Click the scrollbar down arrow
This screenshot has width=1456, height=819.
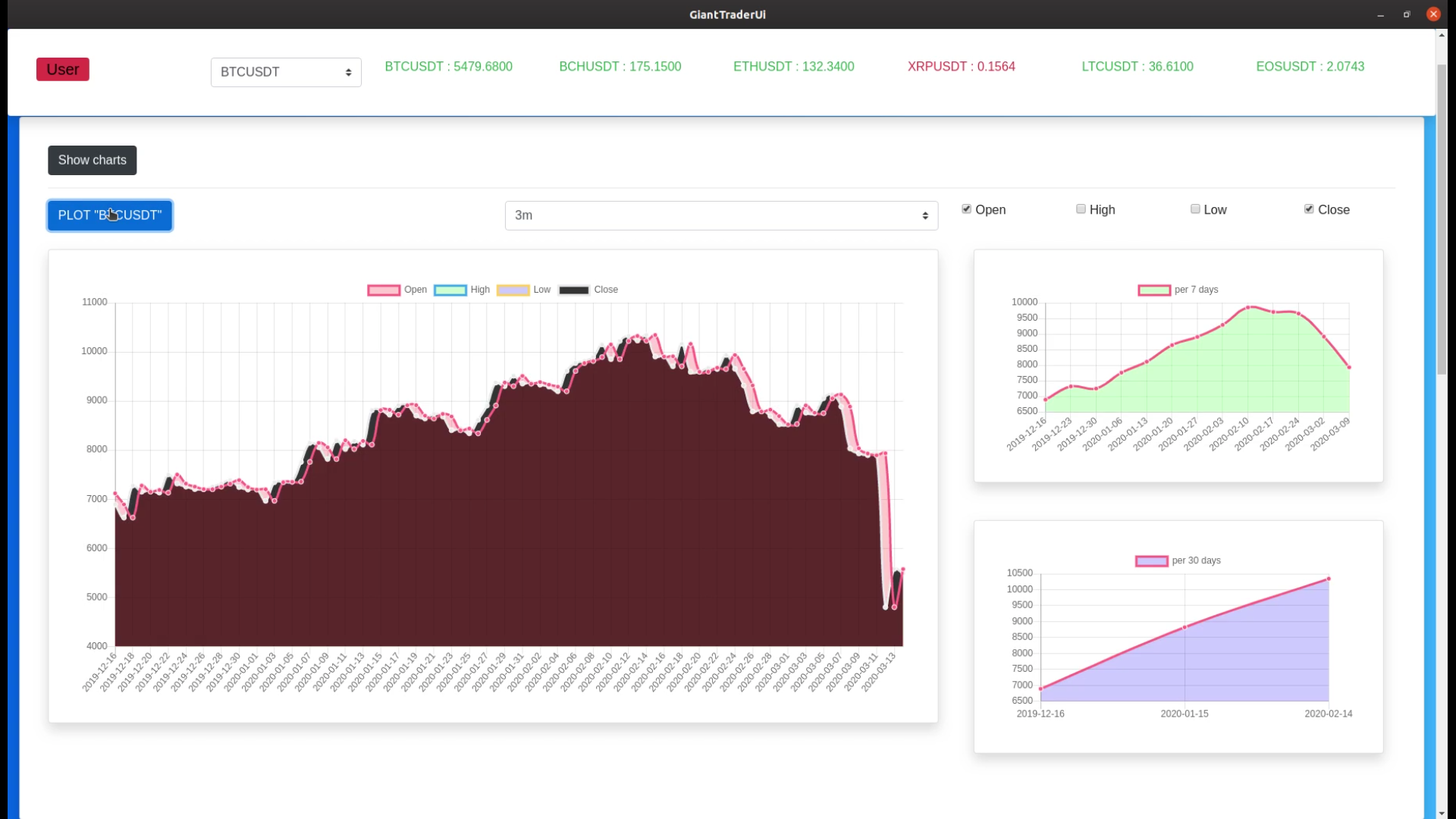1442,813
